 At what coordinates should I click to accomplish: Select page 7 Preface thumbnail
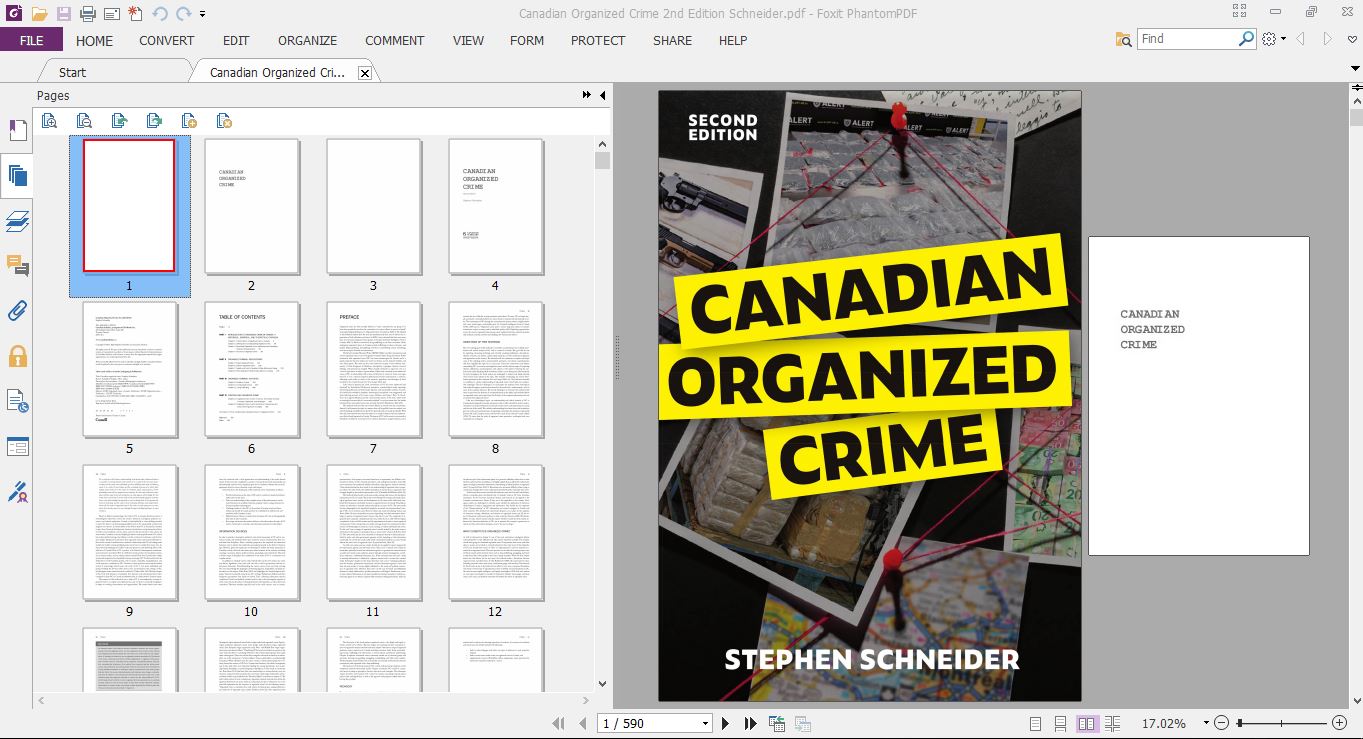point(373,369)
